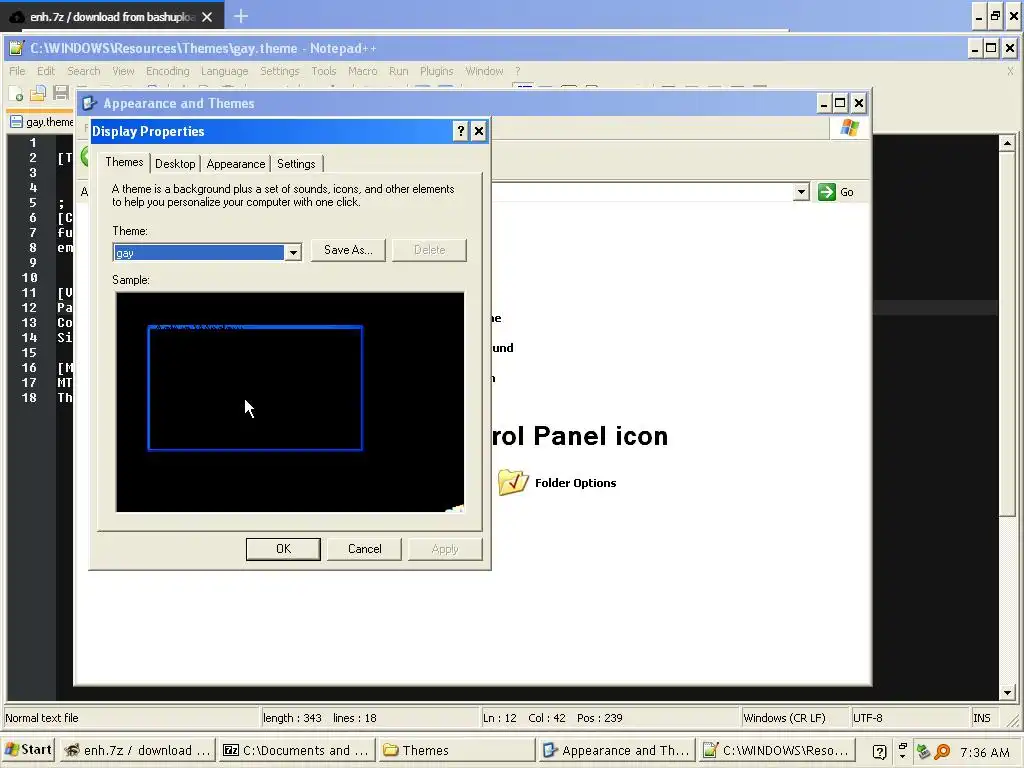The image size is (1024, 768).
Task: Switch to the Appearance tab
Action: point(236,164)
